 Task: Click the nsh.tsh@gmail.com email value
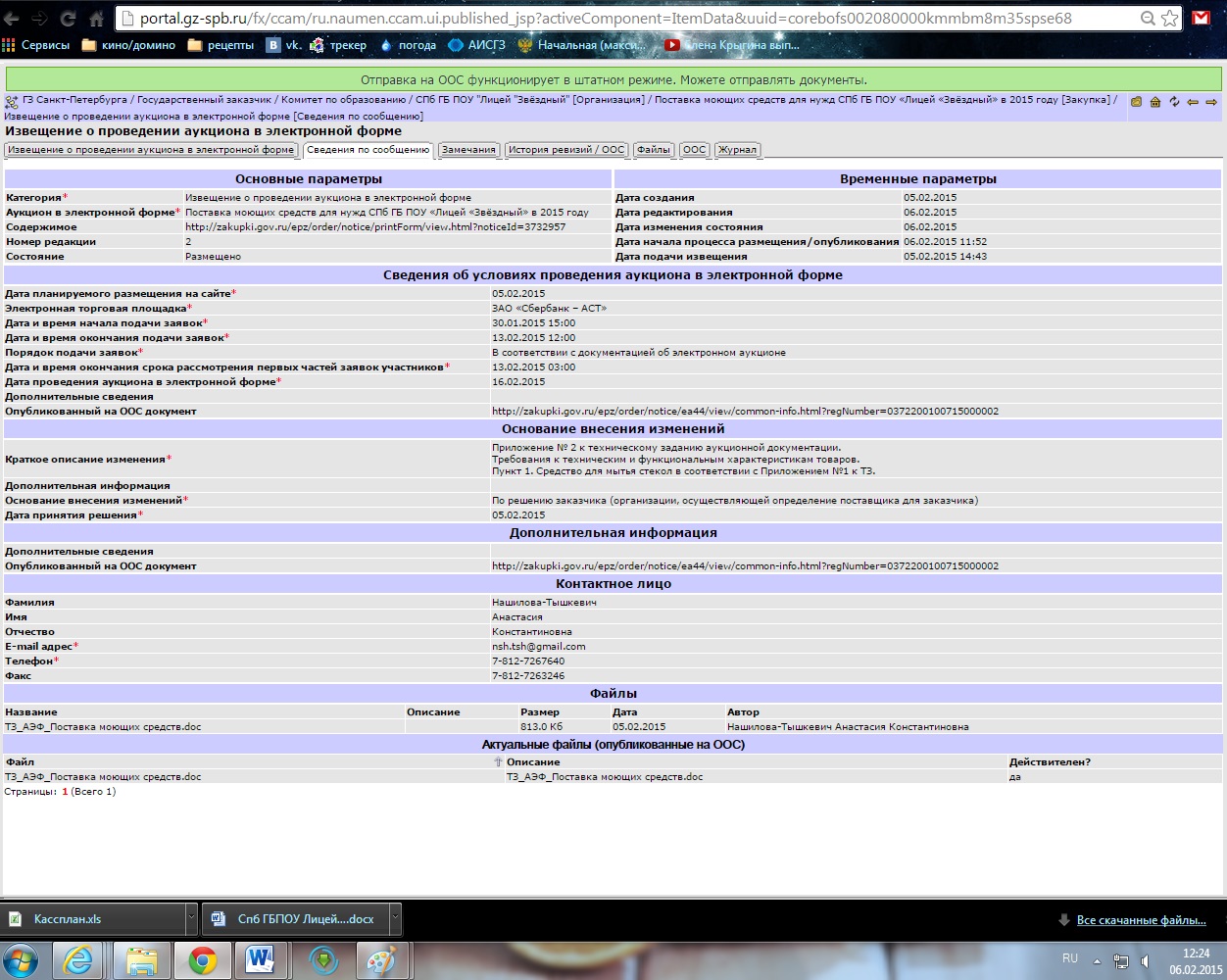click(x=538, y=647)
